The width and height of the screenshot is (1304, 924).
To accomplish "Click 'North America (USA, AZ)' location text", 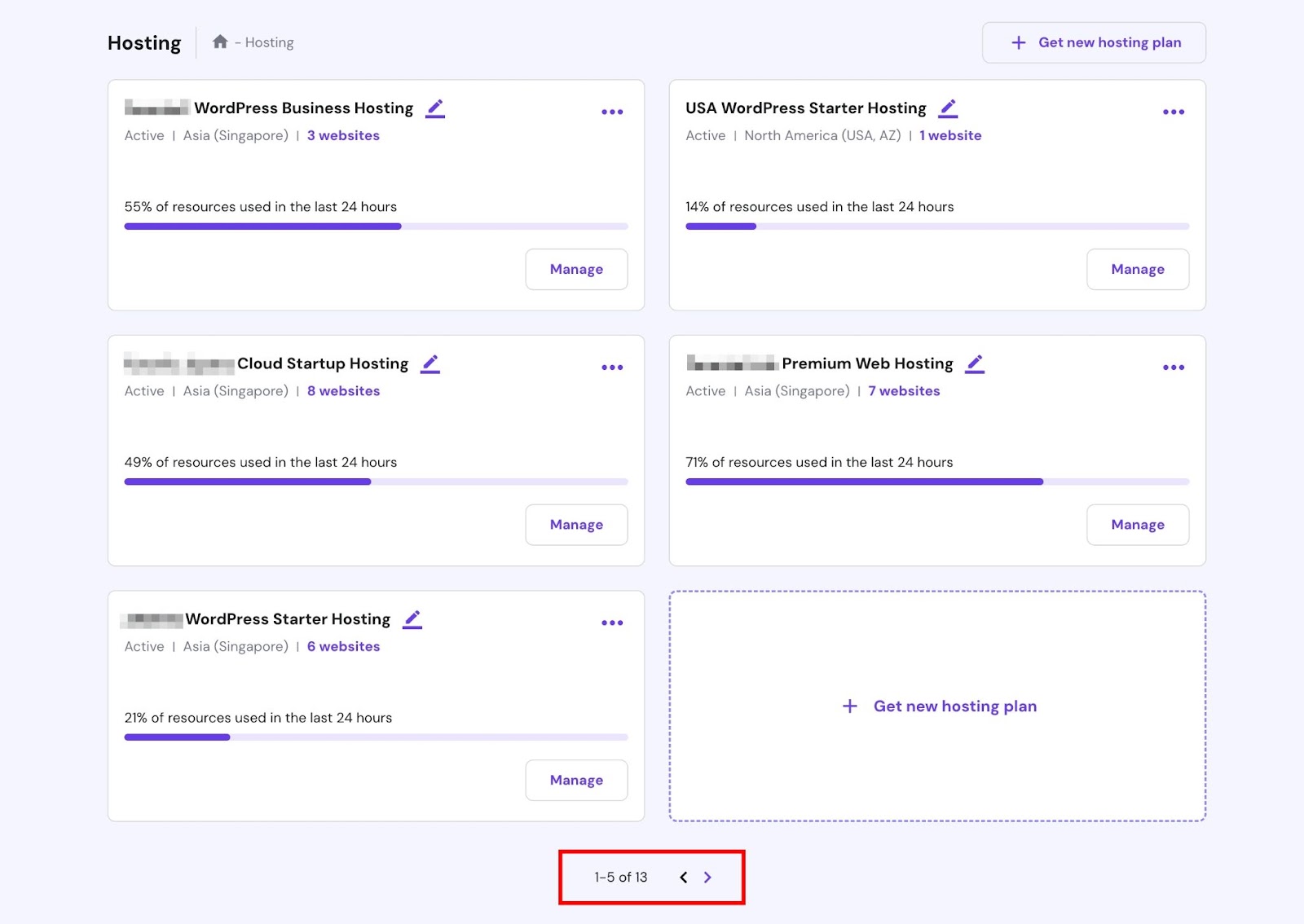I will (x=822, y=135).
